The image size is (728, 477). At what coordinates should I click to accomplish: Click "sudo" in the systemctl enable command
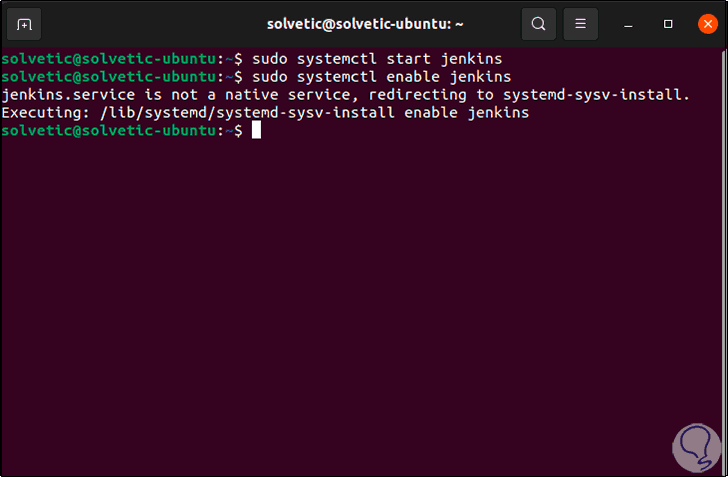(x=271, y=76)
